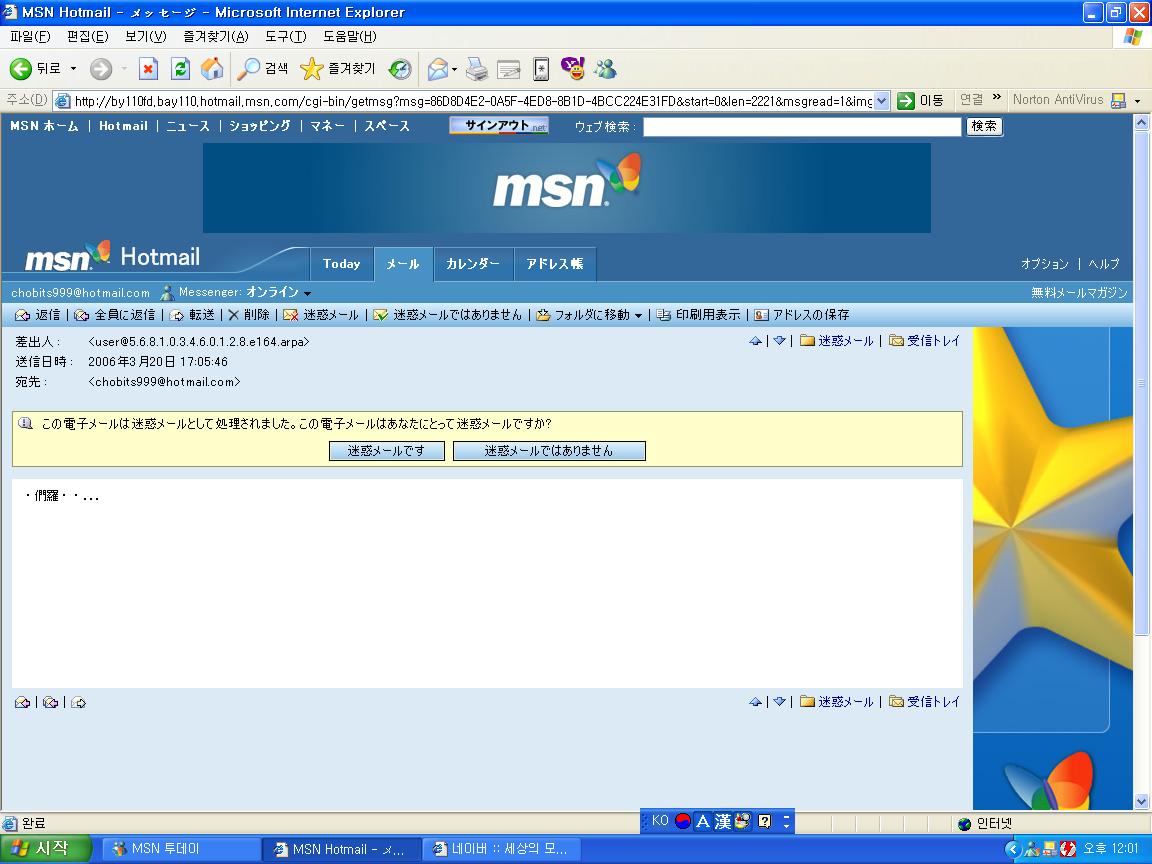Print the page with printer icon

(477, 69)
